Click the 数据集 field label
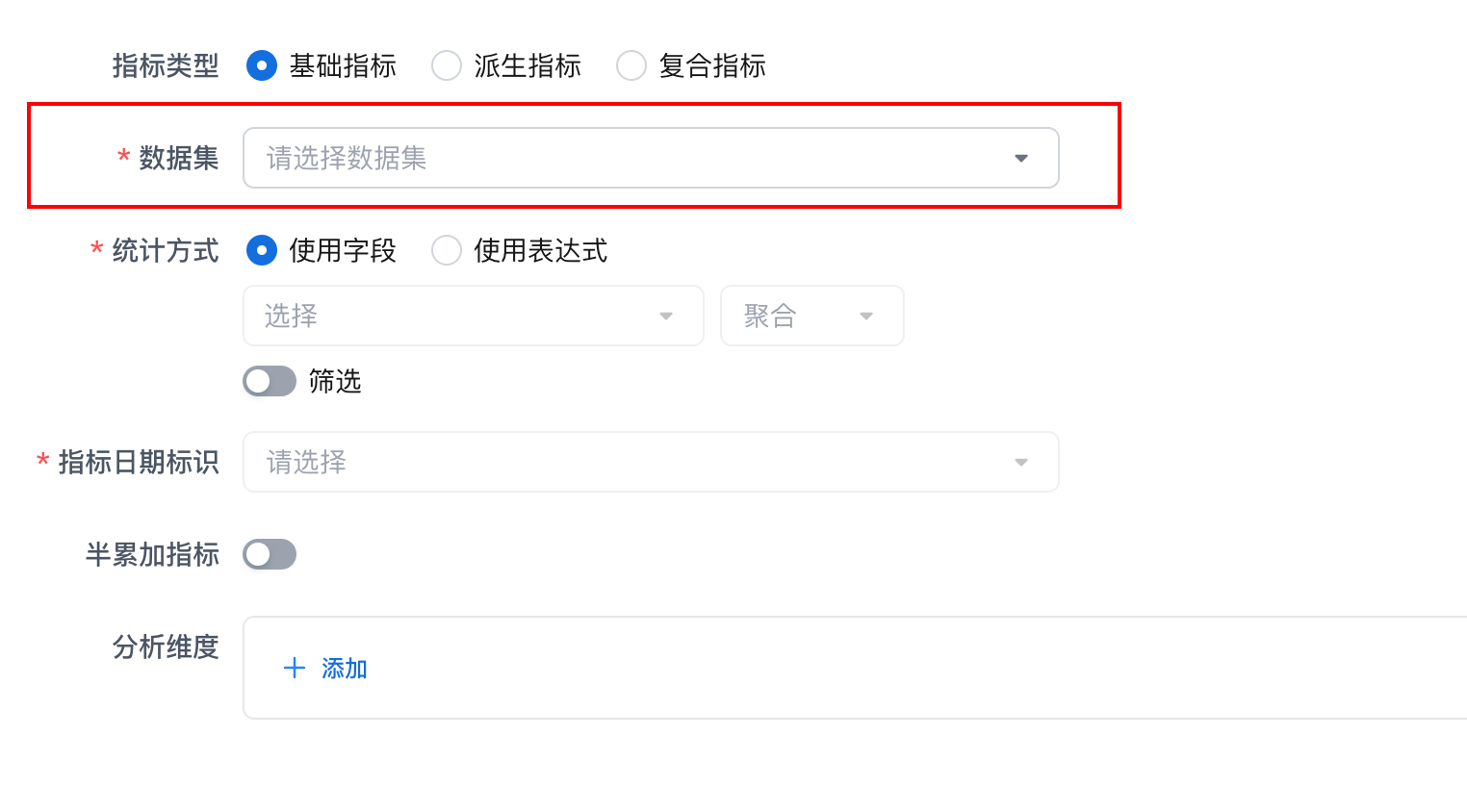Viewport: 1467px width, 812px height. 179,158
